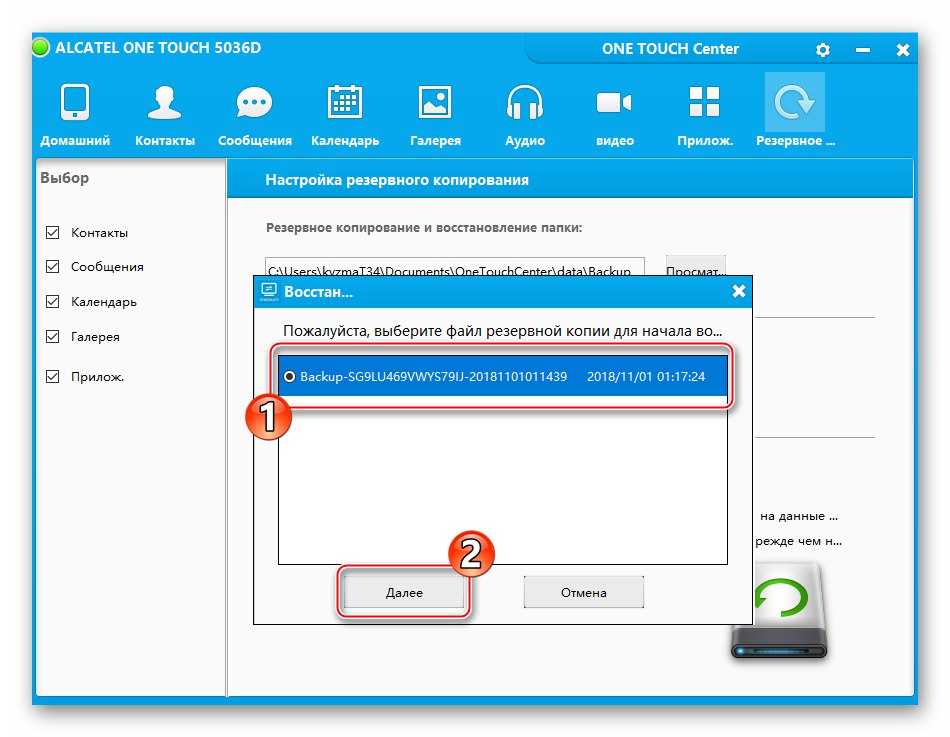This screenshot has width=950, height=737.
Task: Open the видео section
Action: pyautogui.click(x=614, y=114)
